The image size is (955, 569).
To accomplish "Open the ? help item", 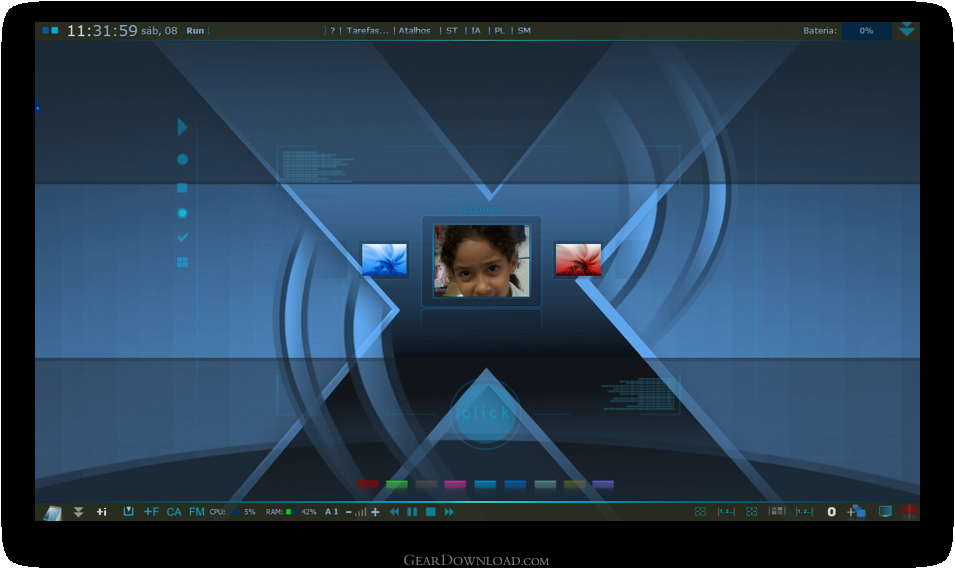I will (333, 30).
